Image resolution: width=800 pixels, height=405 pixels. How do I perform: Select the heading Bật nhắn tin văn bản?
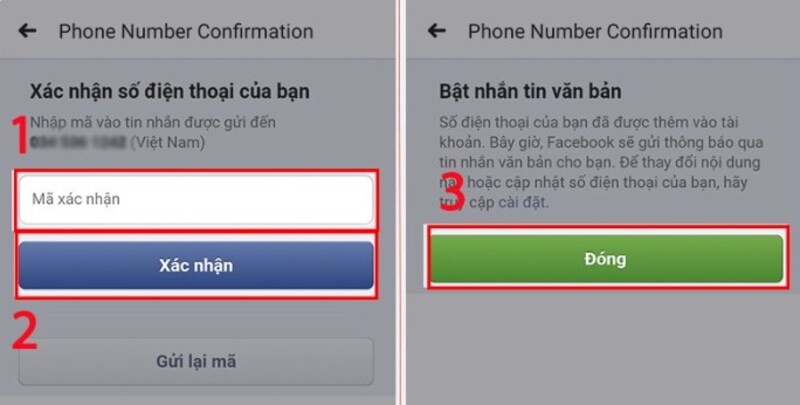click(x=530, y=92)
